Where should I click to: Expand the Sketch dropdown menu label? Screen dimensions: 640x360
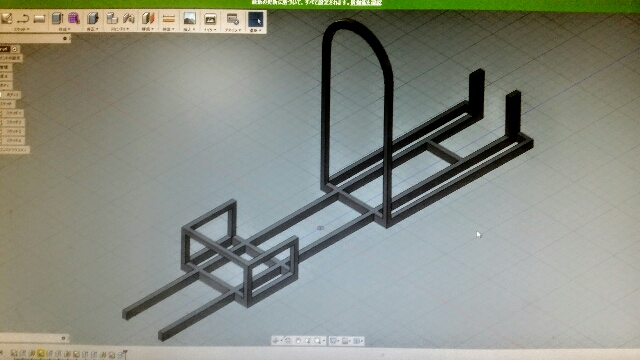[21, 29]
